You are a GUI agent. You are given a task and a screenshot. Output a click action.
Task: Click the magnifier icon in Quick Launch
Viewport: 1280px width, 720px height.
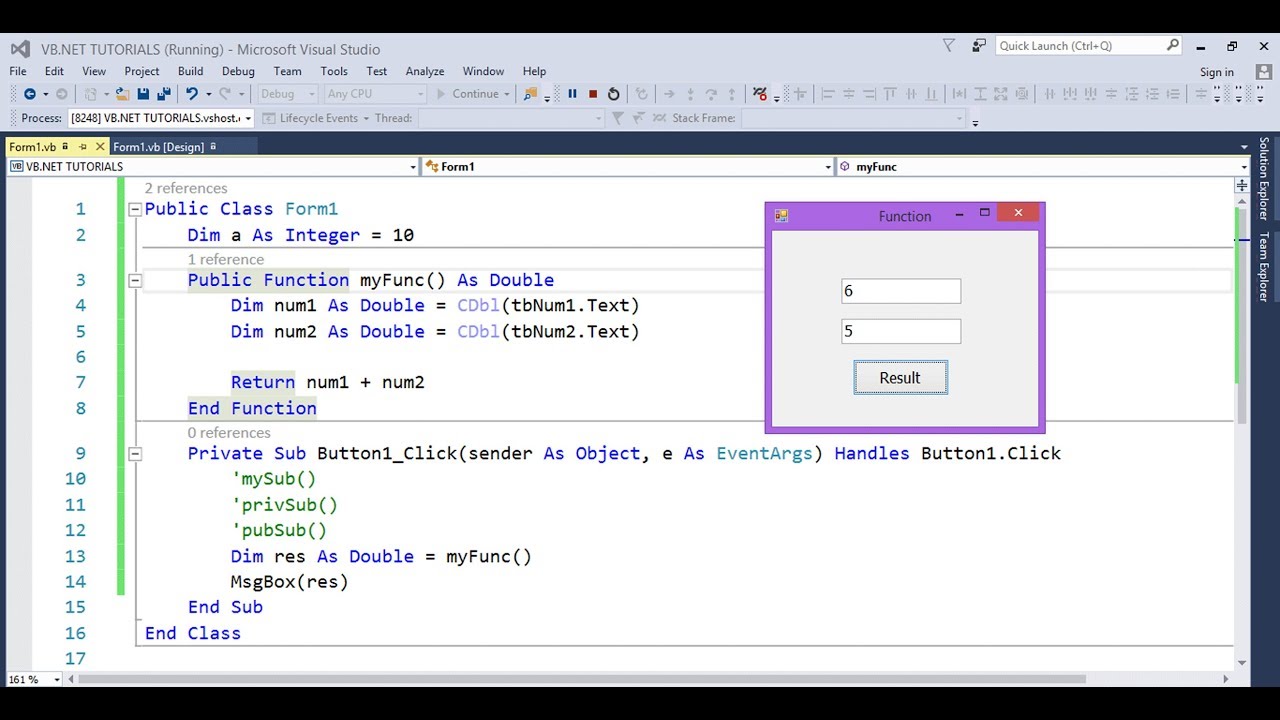[1172, 45]
